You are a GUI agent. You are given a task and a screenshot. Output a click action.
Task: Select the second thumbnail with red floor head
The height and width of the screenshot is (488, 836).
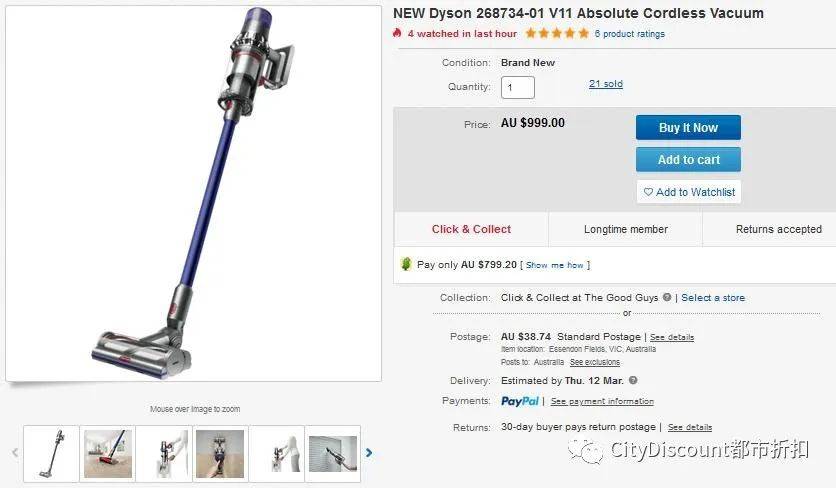[108, 454]
